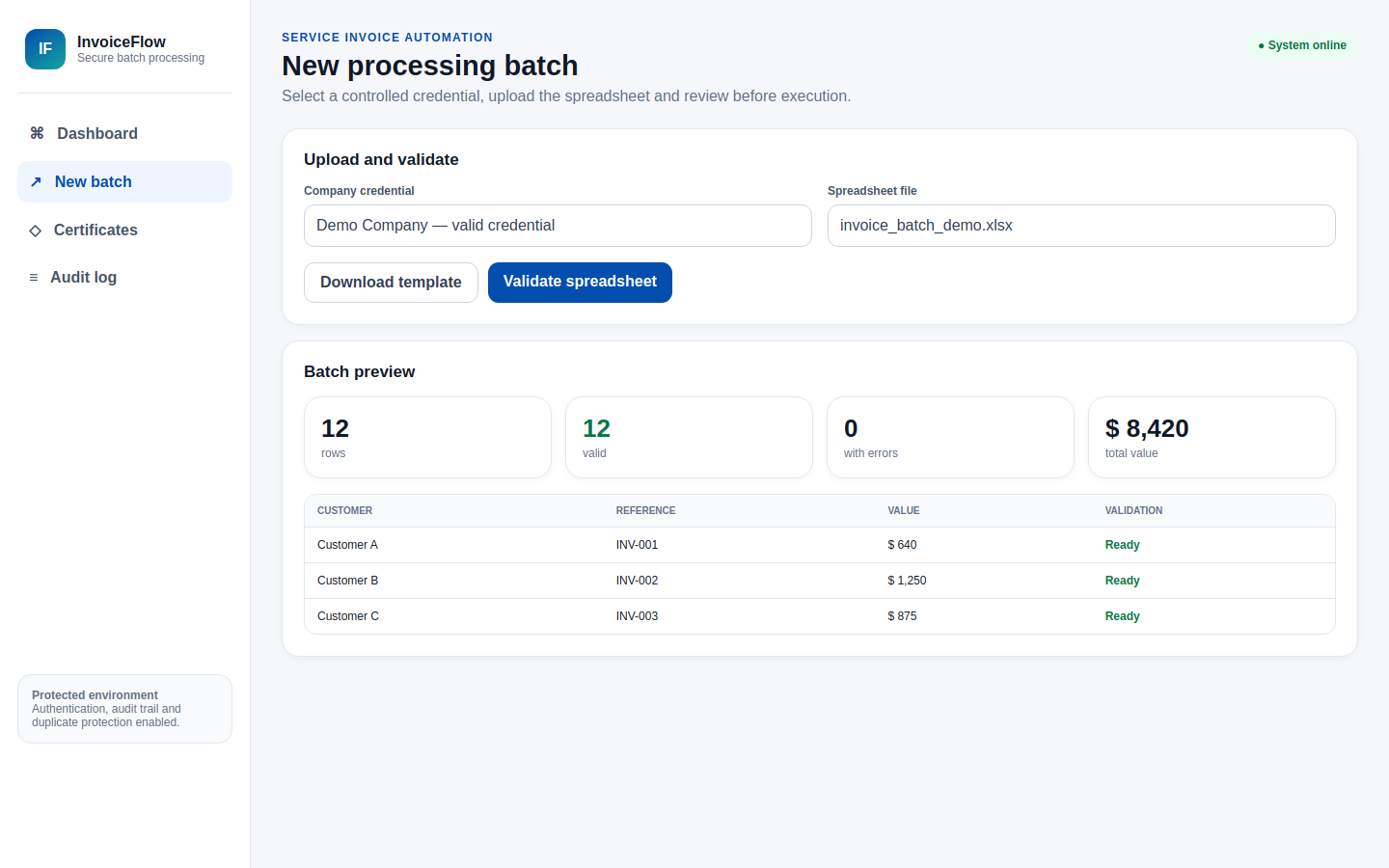Click the Dashboard command-symbol icon
Screen dimensions: 1389x868
click(37, 133)
